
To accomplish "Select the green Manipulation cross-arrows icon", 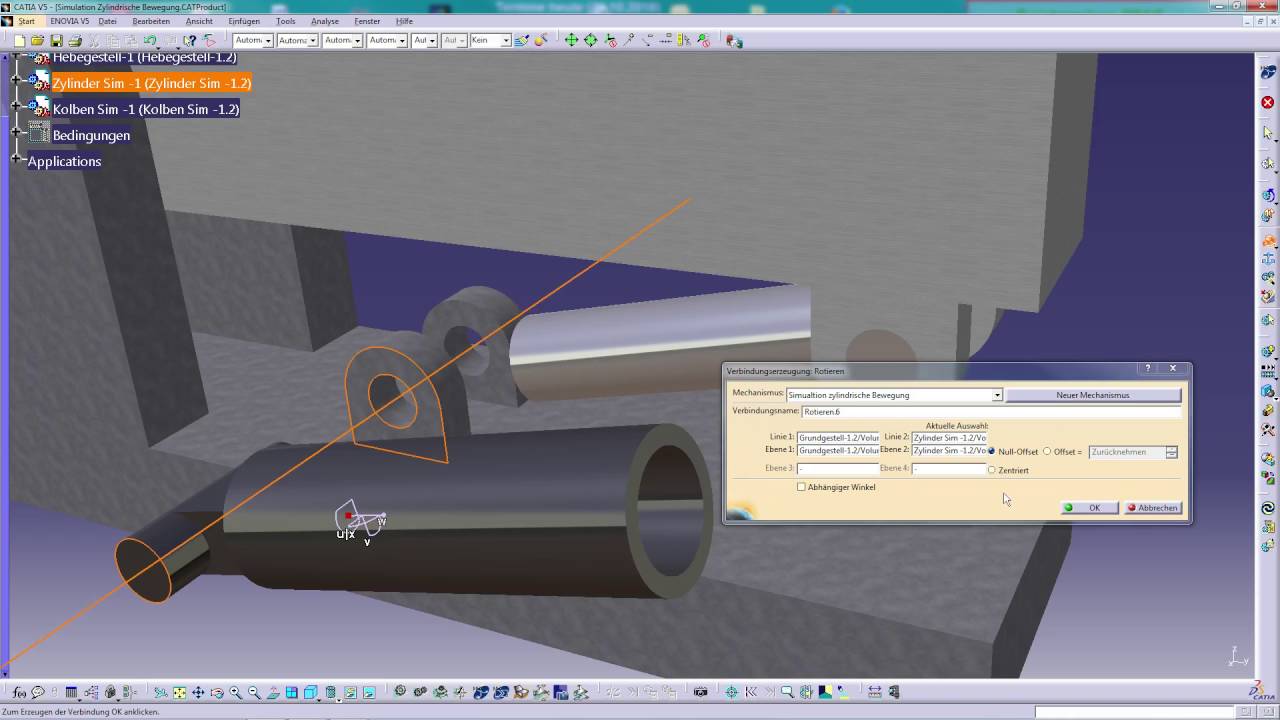I will pyautogui.click(x=571, y=41).
